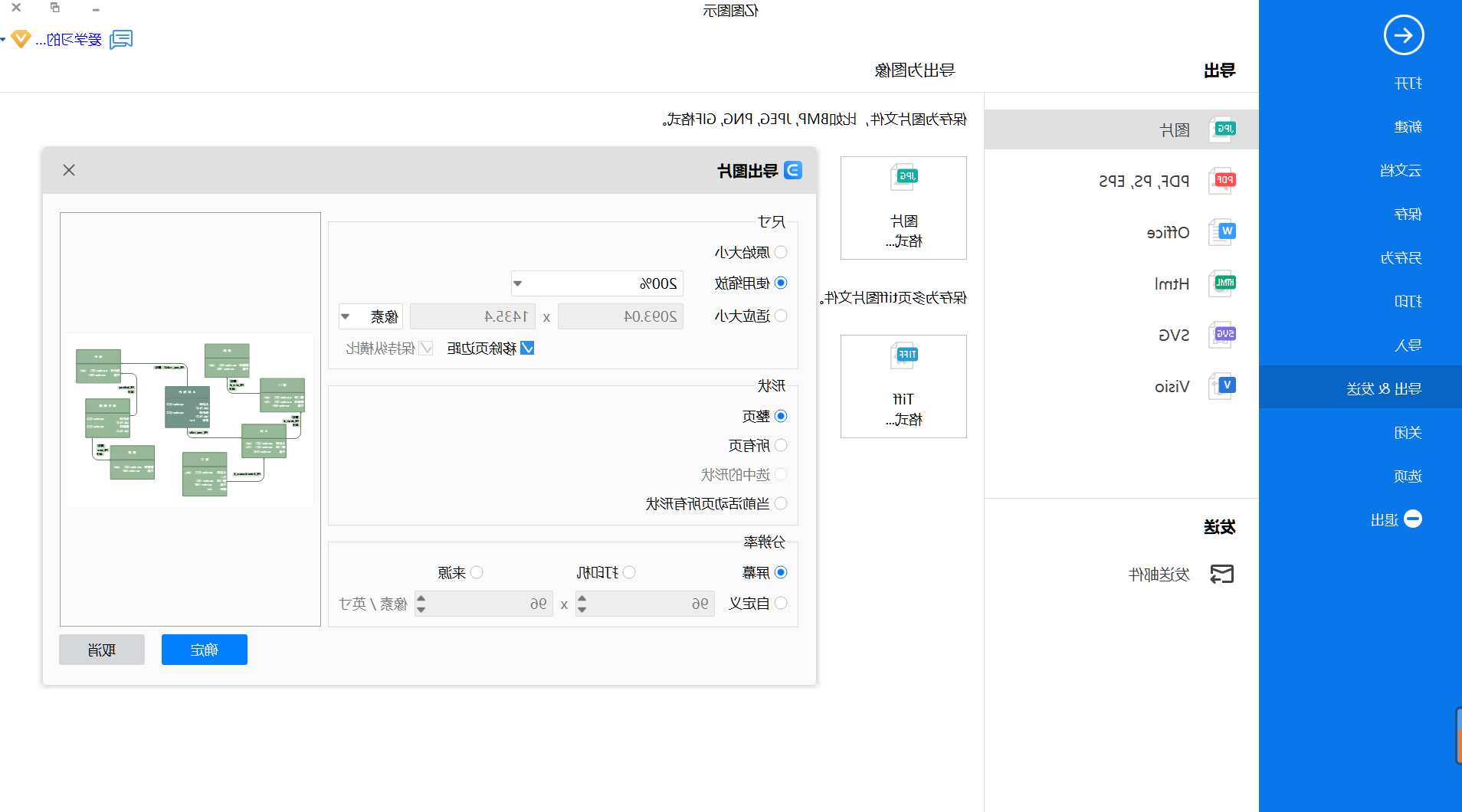Select the 整页 radio button

tap(781, 416)
